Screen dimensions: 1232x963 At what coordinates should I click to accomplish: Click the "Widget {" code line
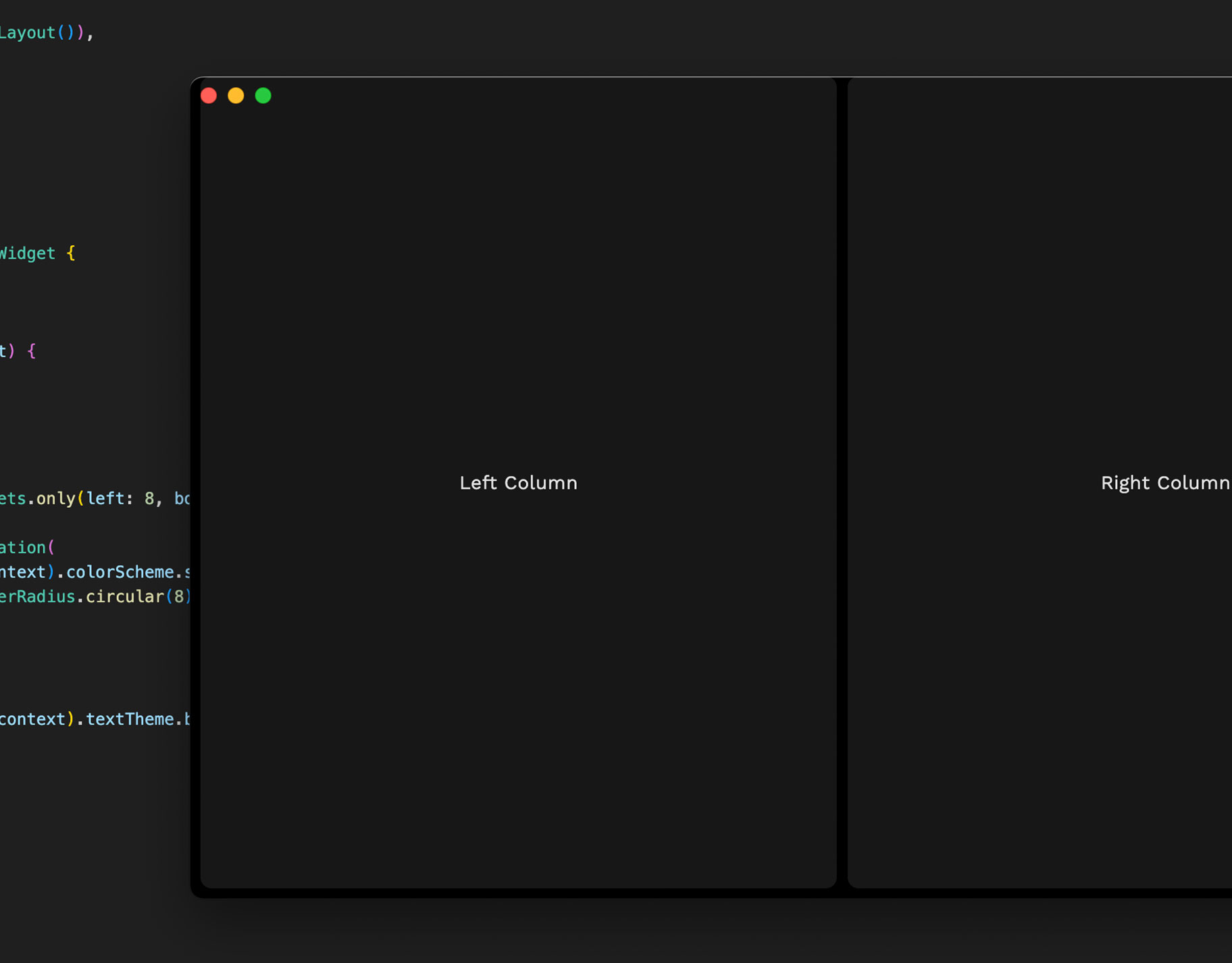coord(37,253)
